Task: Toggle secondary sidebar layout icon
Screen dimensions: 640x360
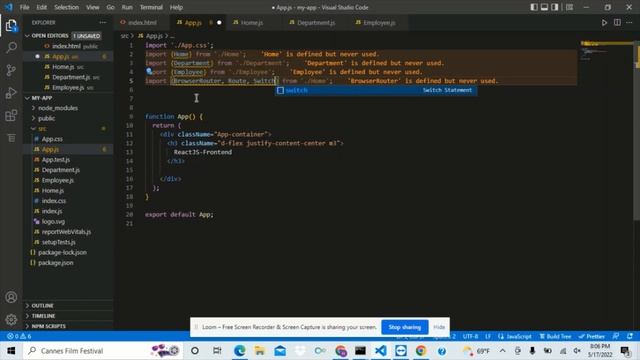Action: pos(555,7)
